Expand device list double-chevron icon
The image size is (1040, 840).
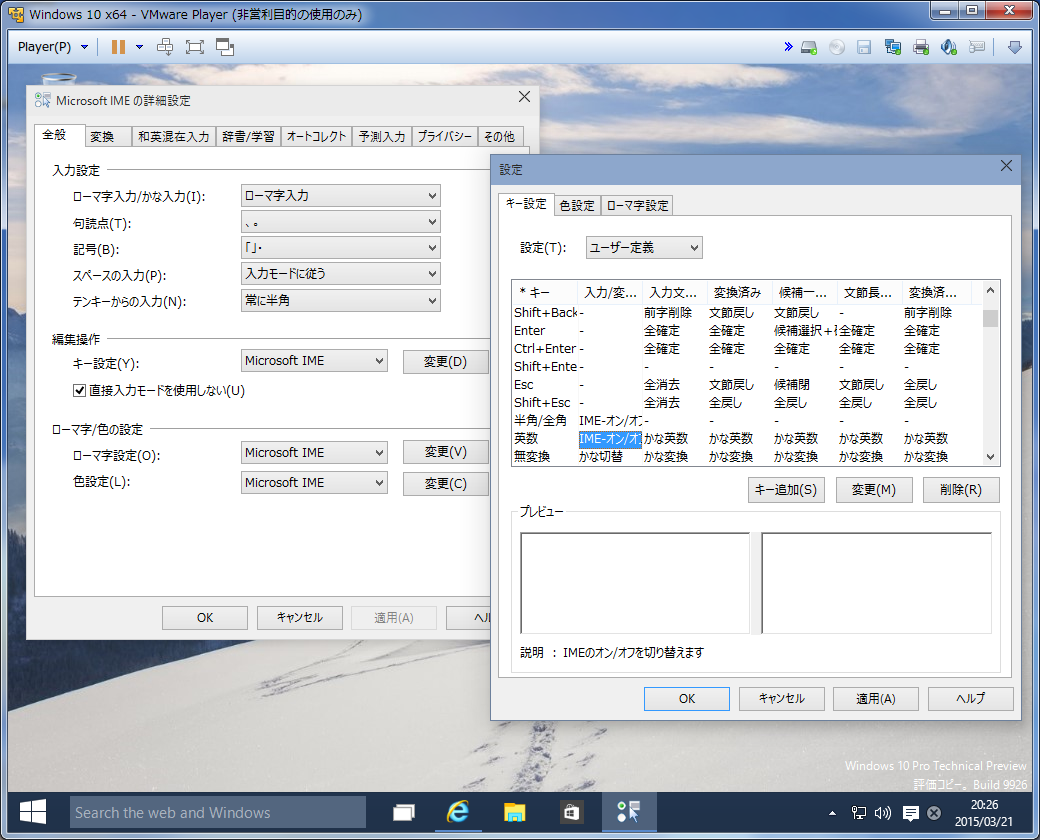click(788, 46)
